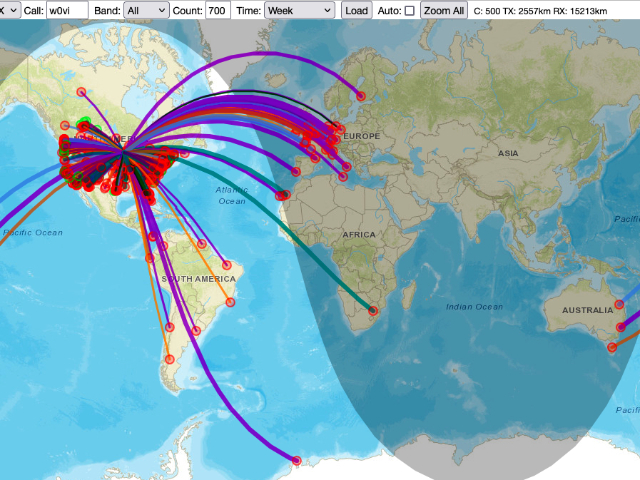
Task: Select the station marker in southern Argentina
Action: [x=169, y=358]
